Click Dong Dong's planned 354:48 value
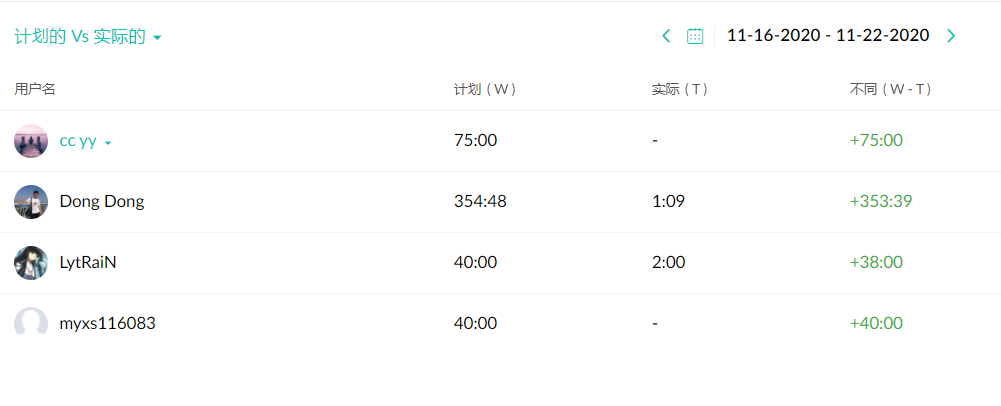Viewport: 1001px width, 406px height. tap(480, 202)
